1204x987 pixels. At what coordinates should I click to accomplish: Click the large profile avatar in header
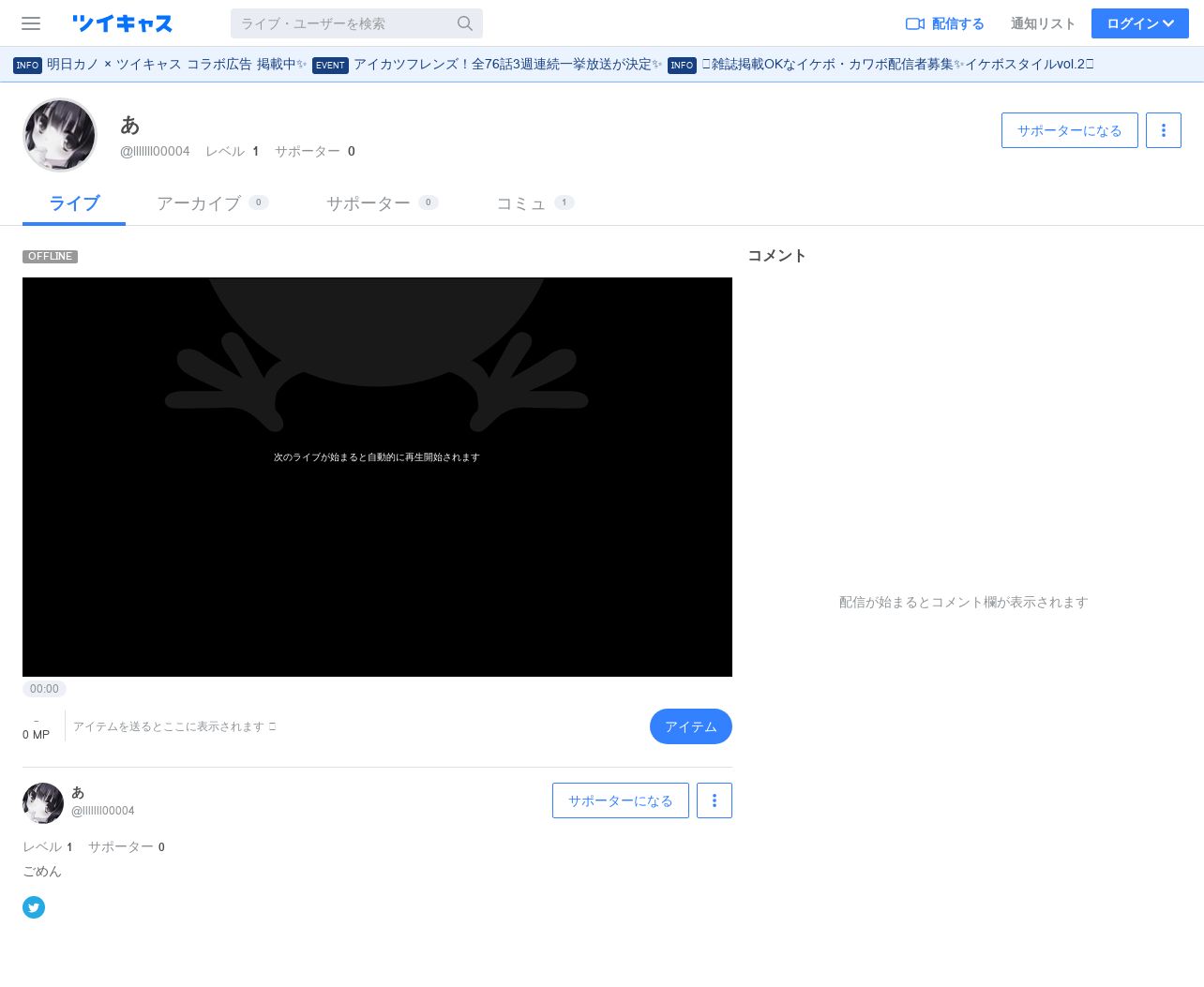60,135
